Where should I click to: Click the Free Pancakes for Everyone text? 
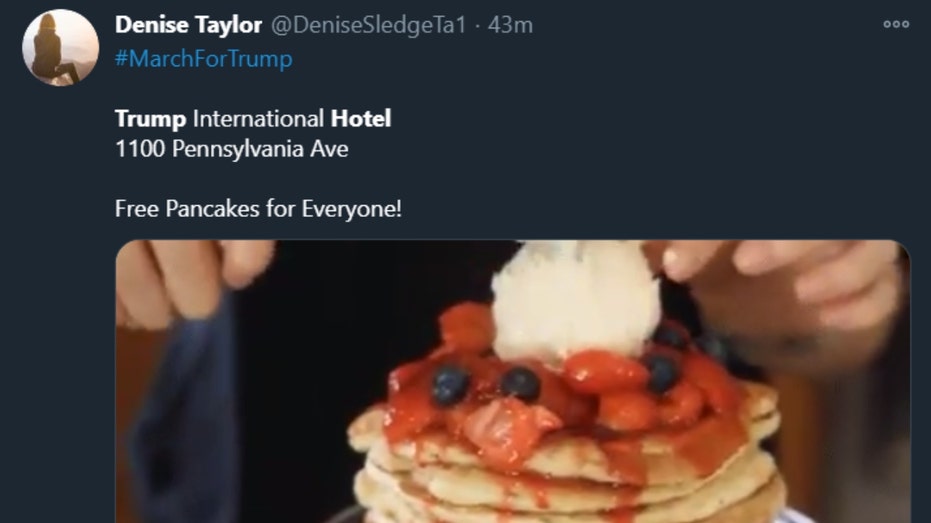coord(258,209)
